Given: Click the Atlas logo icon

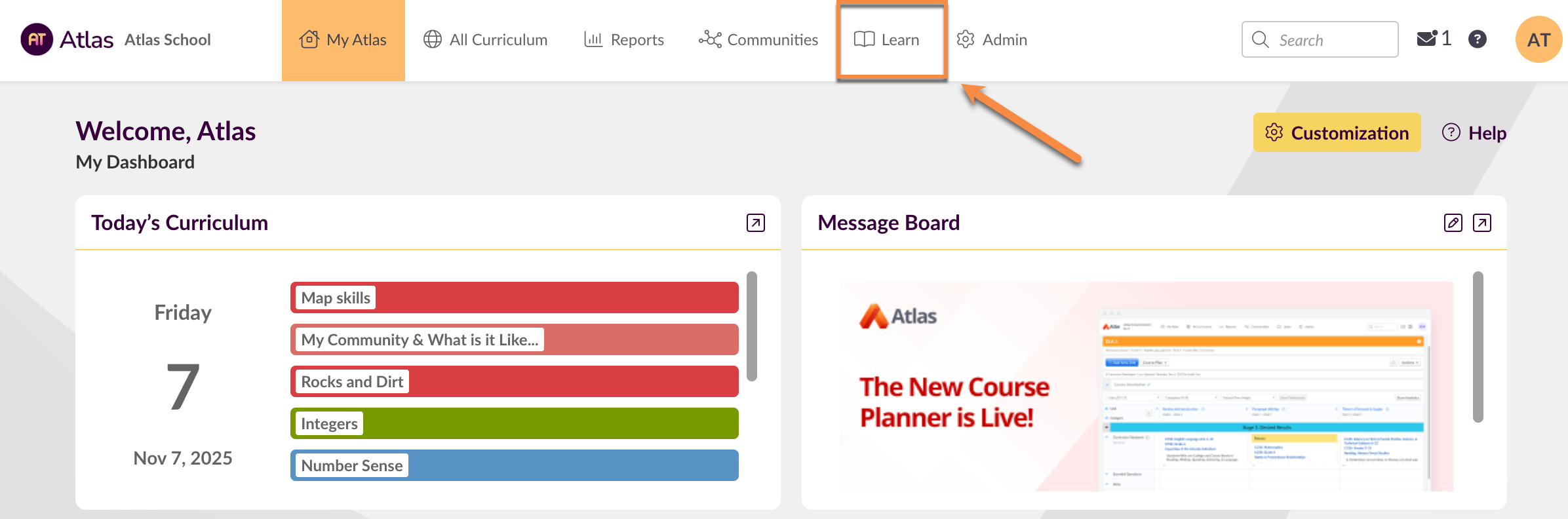Looking at the screenshot, I should tap(37, 39).
